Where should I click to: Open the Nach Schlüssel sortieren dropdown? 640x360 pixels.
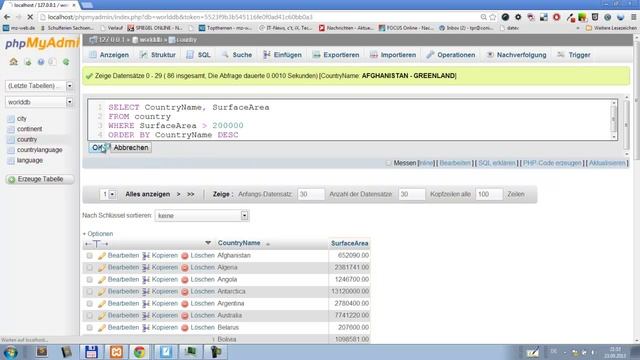coord(202,216)
